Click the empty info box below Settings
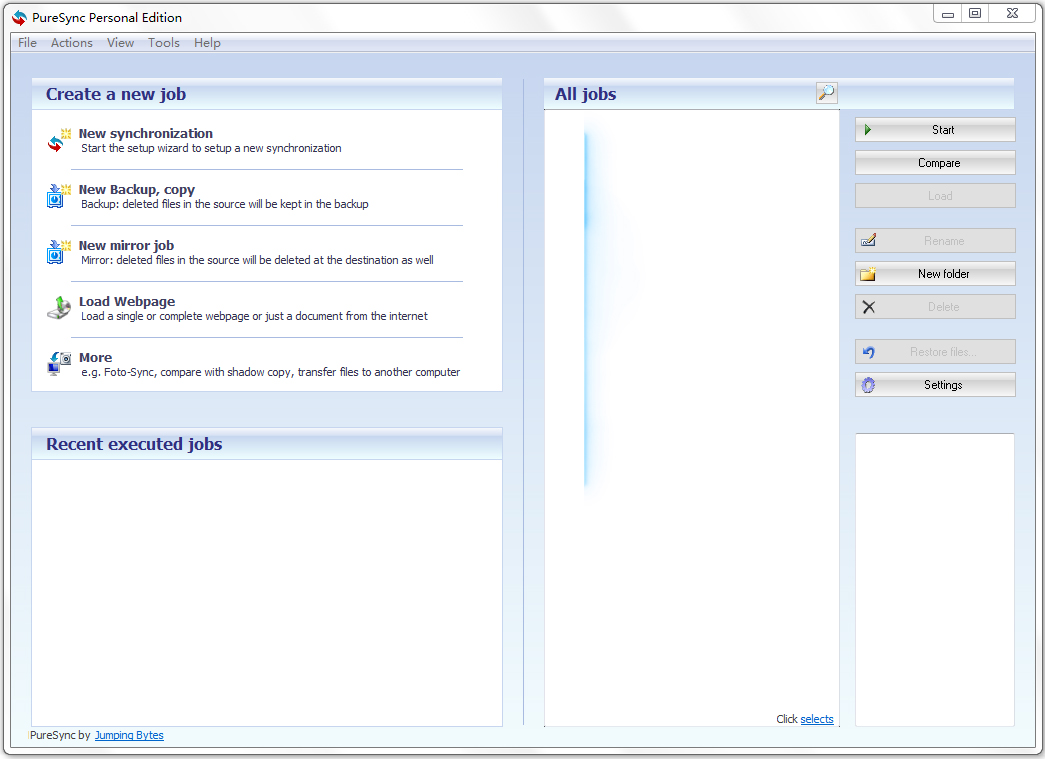The image size is (1045, 759). (934, 580)
